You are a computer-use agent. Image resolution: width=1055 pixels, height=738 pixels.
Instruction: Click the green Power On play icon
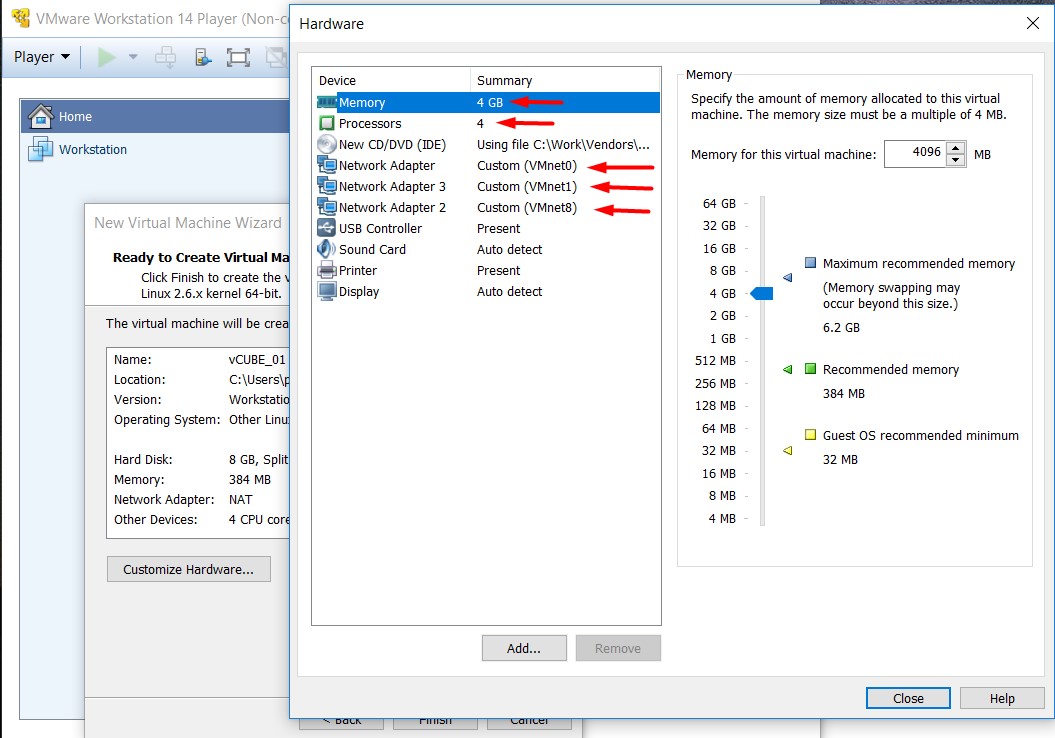click(x=106, y=57)
